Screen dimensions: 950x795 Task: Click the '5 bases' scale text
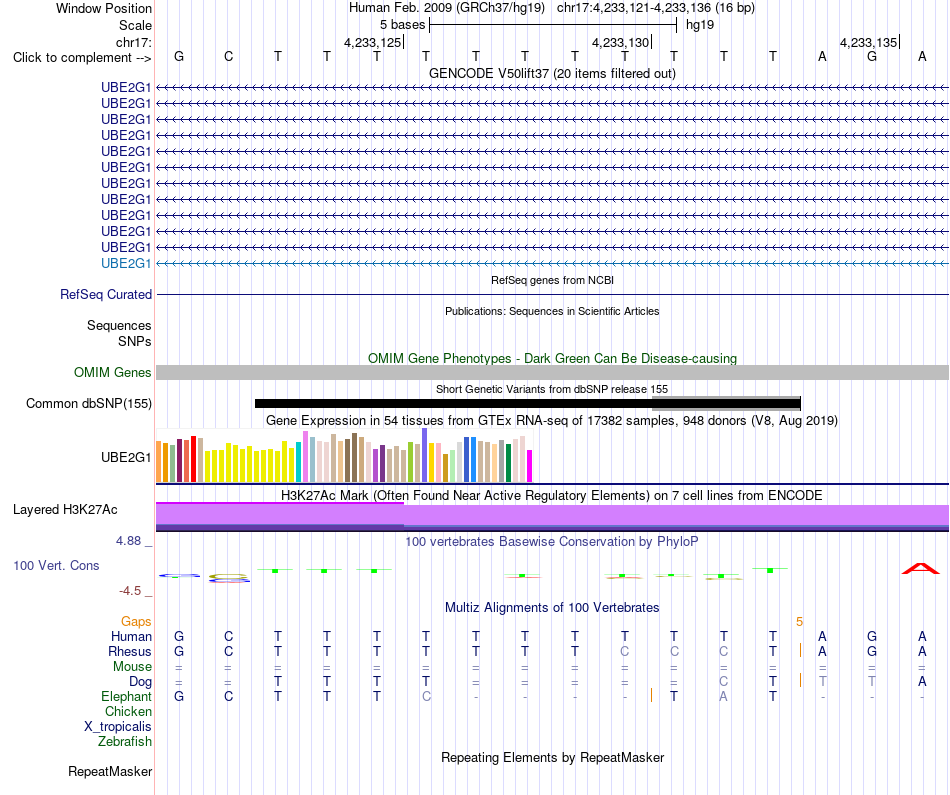[x=402, y=25]
